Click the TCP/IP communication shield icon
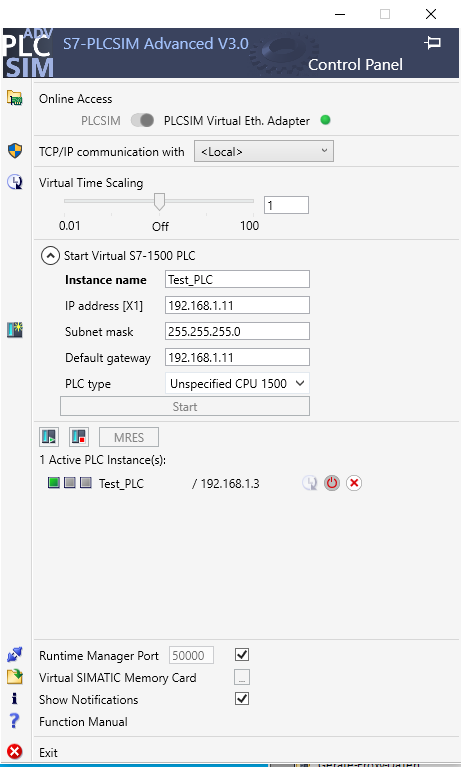Screen dimensions: 461x767 (15, 151)
